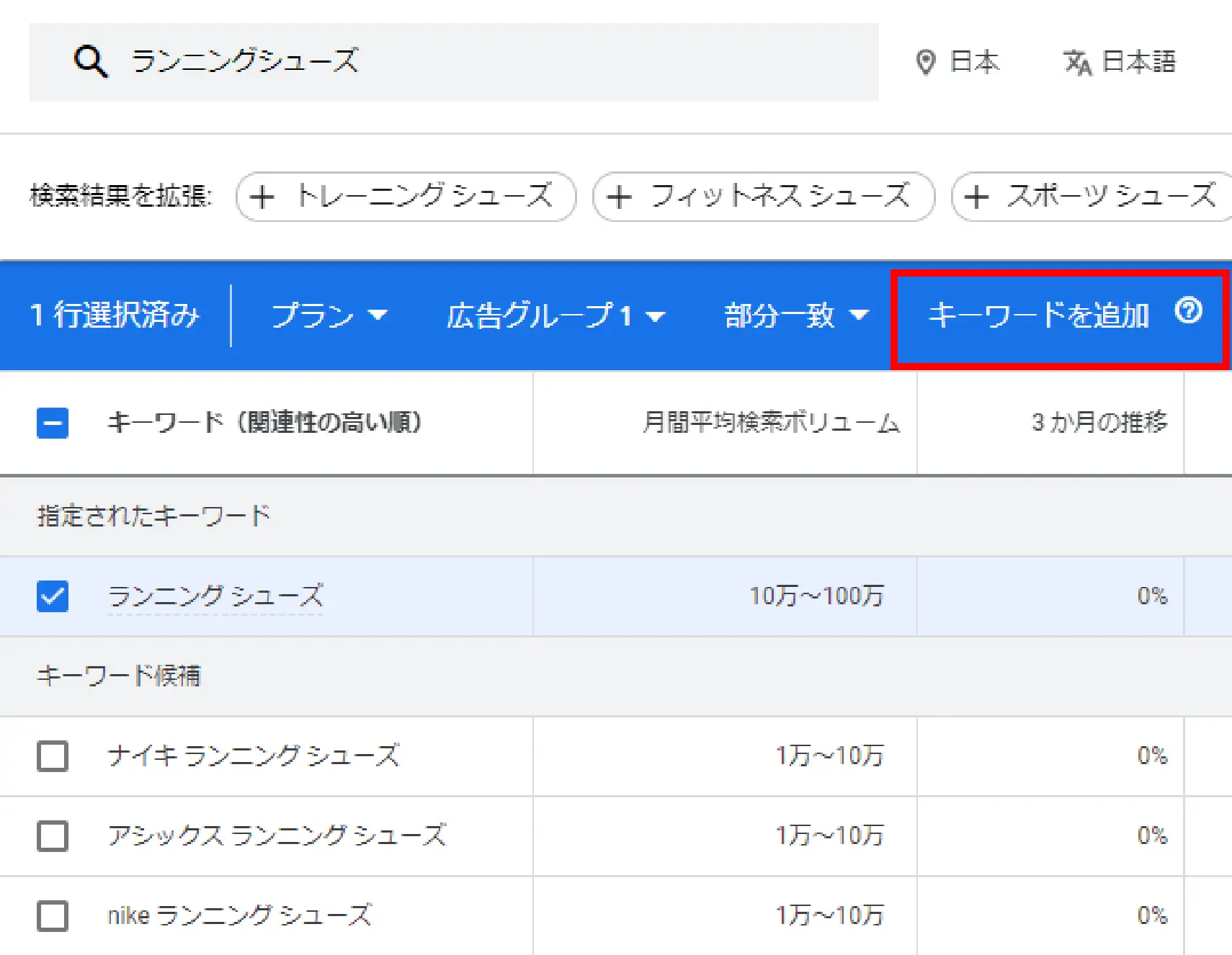1232x955 pixels.
Task: Add トレーニング シューズ to expand results
Action: (406, 197)
